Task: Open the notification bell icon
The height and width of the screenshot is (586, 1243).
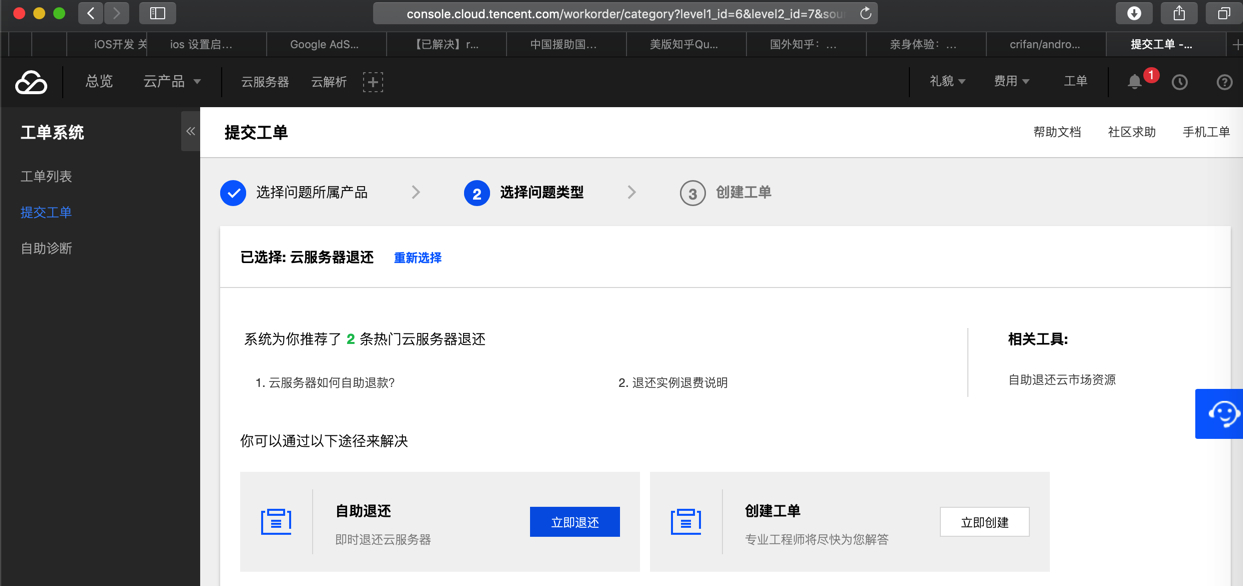Action: tap(1134, 82)
